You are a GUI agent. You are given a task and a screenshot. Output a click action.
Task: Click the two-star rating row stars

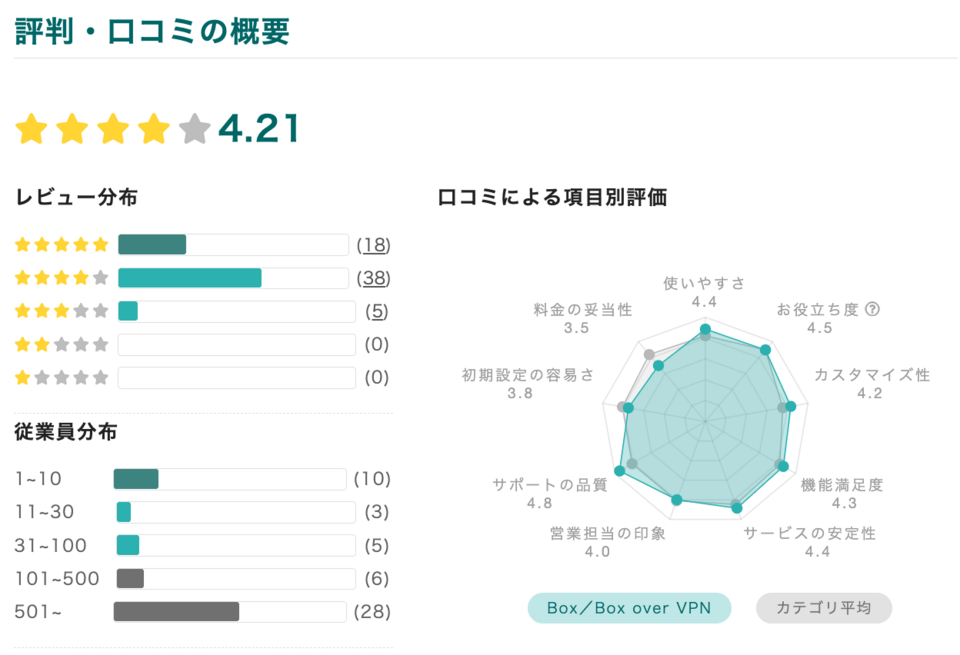[62, 345]
